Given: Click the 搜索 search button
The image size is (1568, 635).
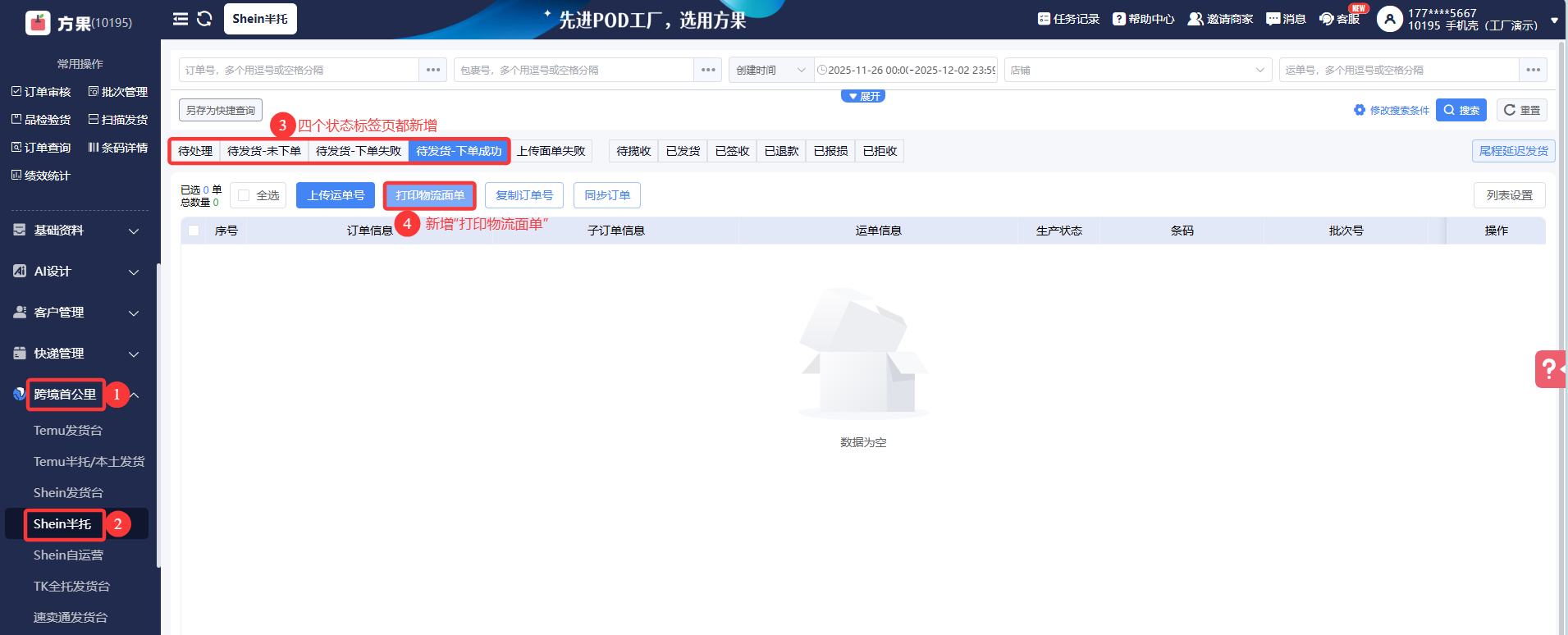Looking at the screenshot, I should coord(1461,110).
